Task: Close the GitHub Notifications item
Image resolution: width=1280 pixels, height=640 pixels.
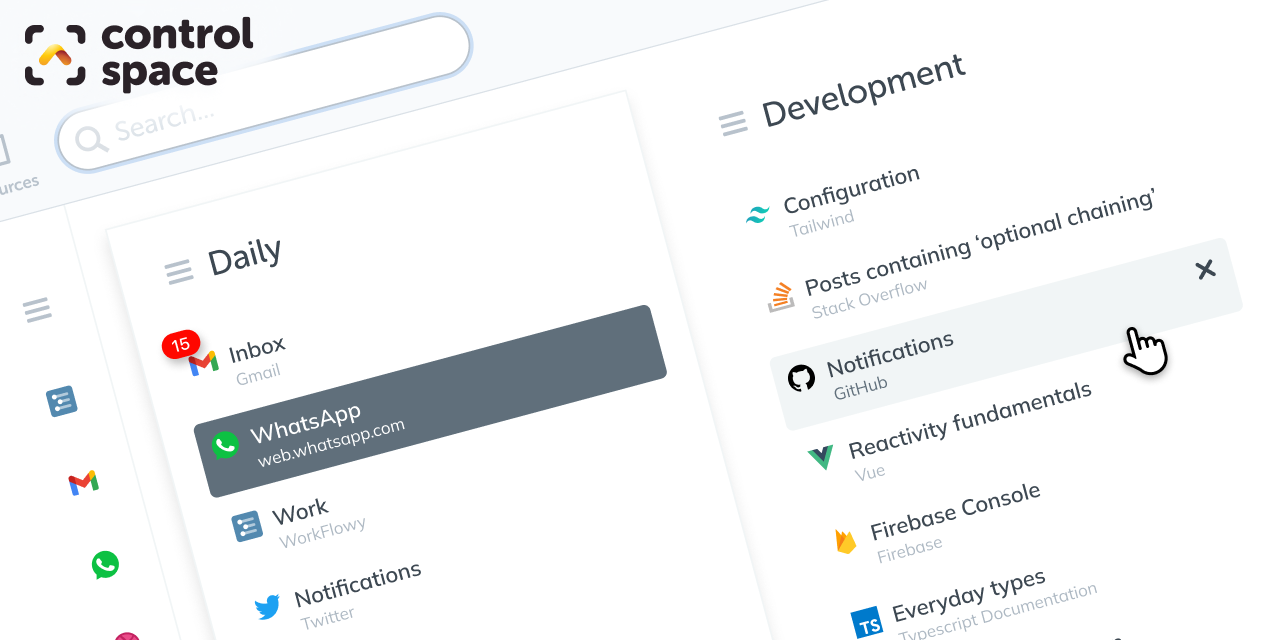Action: tap(1206, 269)
